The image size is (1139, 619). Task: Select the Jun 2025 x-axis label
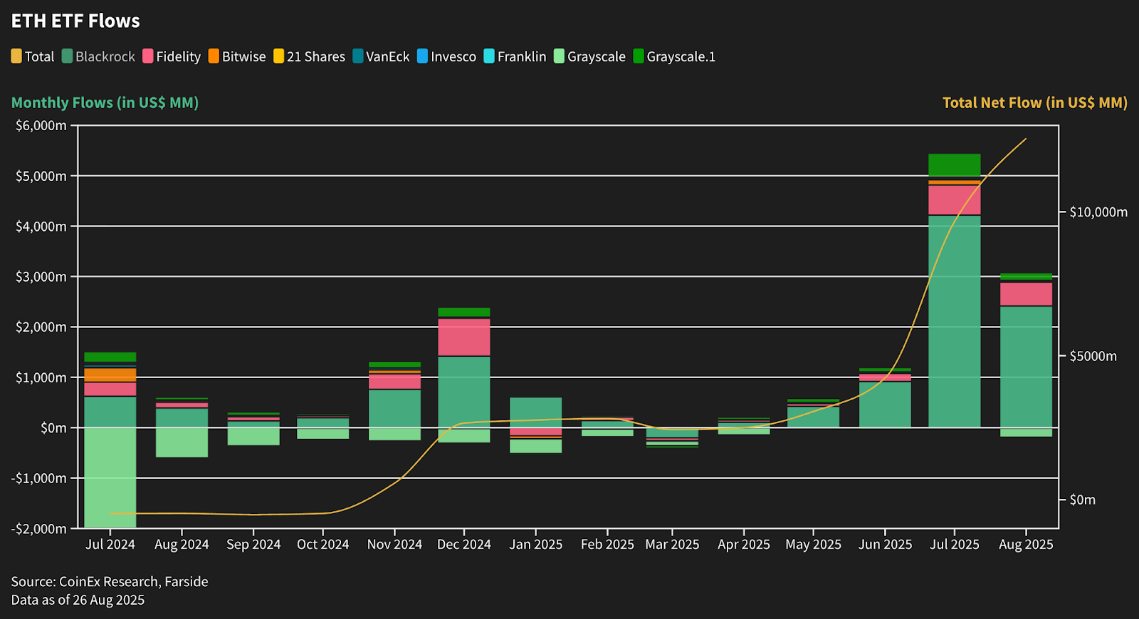[885, 544]
